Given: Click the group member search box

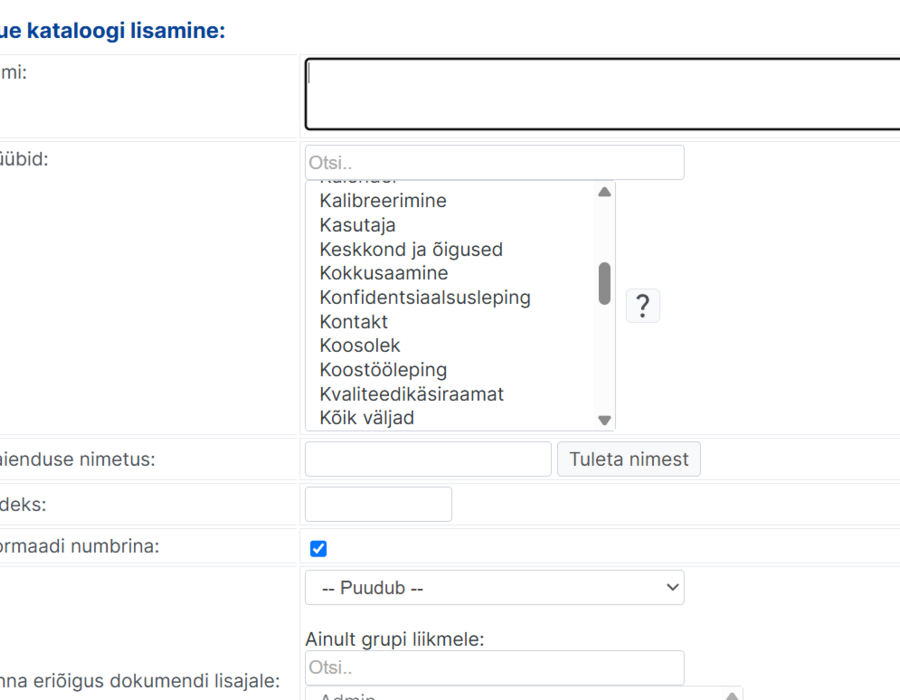Looking at the screenshot, I should pos(495,668).
